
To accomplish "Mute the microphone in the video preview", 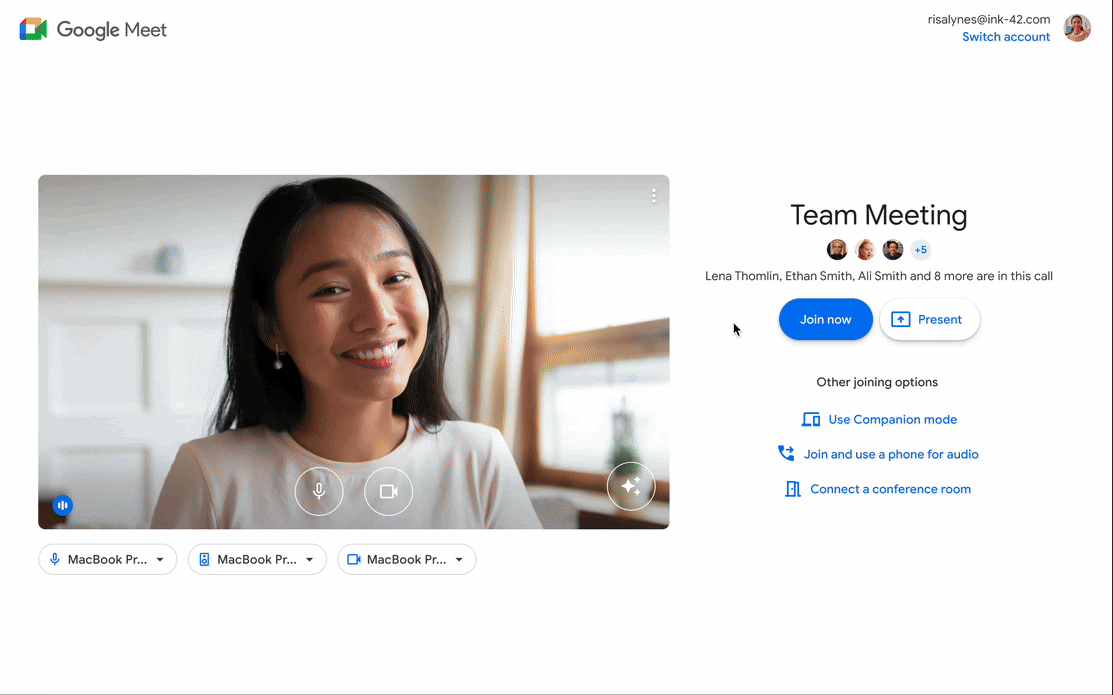I will (x=319, y=491).
